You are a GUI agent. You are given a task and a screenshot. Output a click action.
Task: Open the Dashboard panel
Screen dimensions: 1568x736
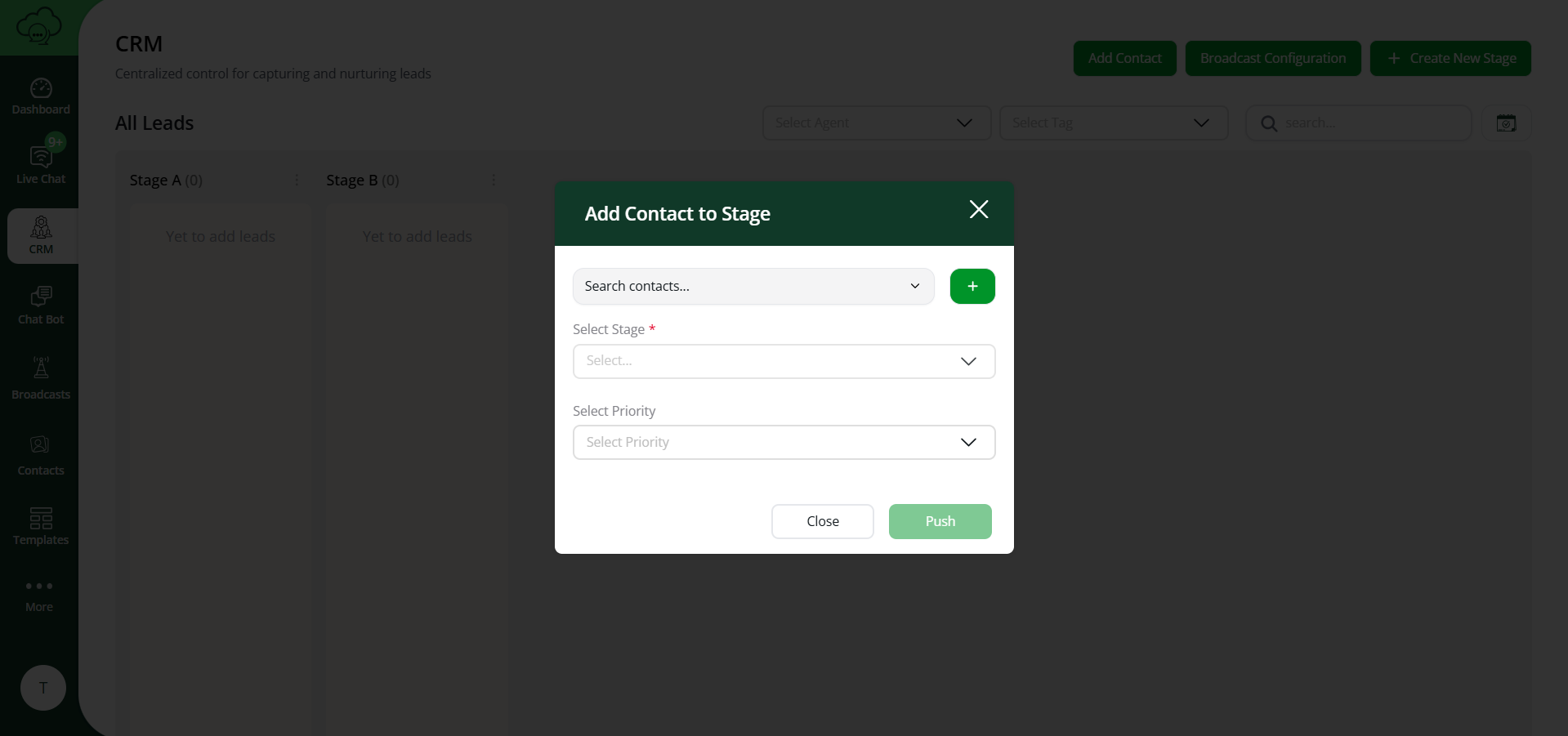[40, 94]
